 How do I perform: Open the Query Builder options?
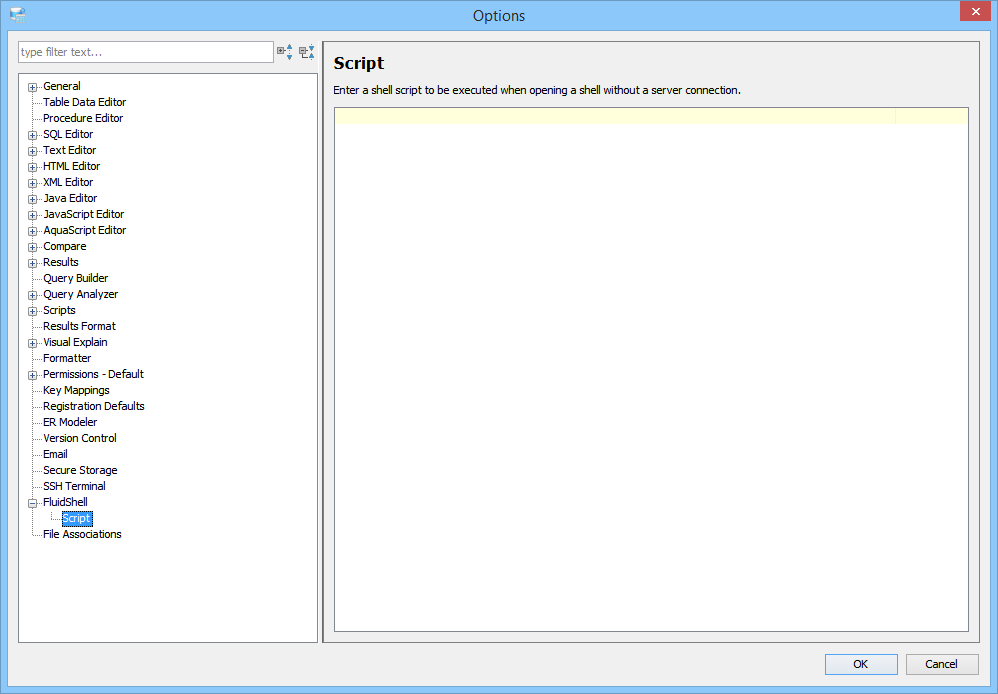(75, 278)
